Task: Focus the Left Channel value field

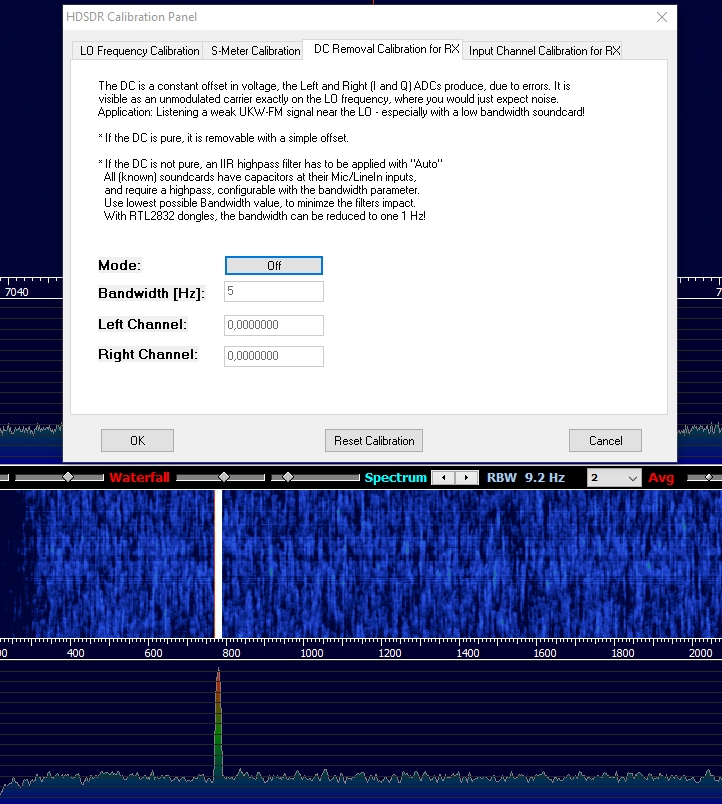Action: pos(274,325)
